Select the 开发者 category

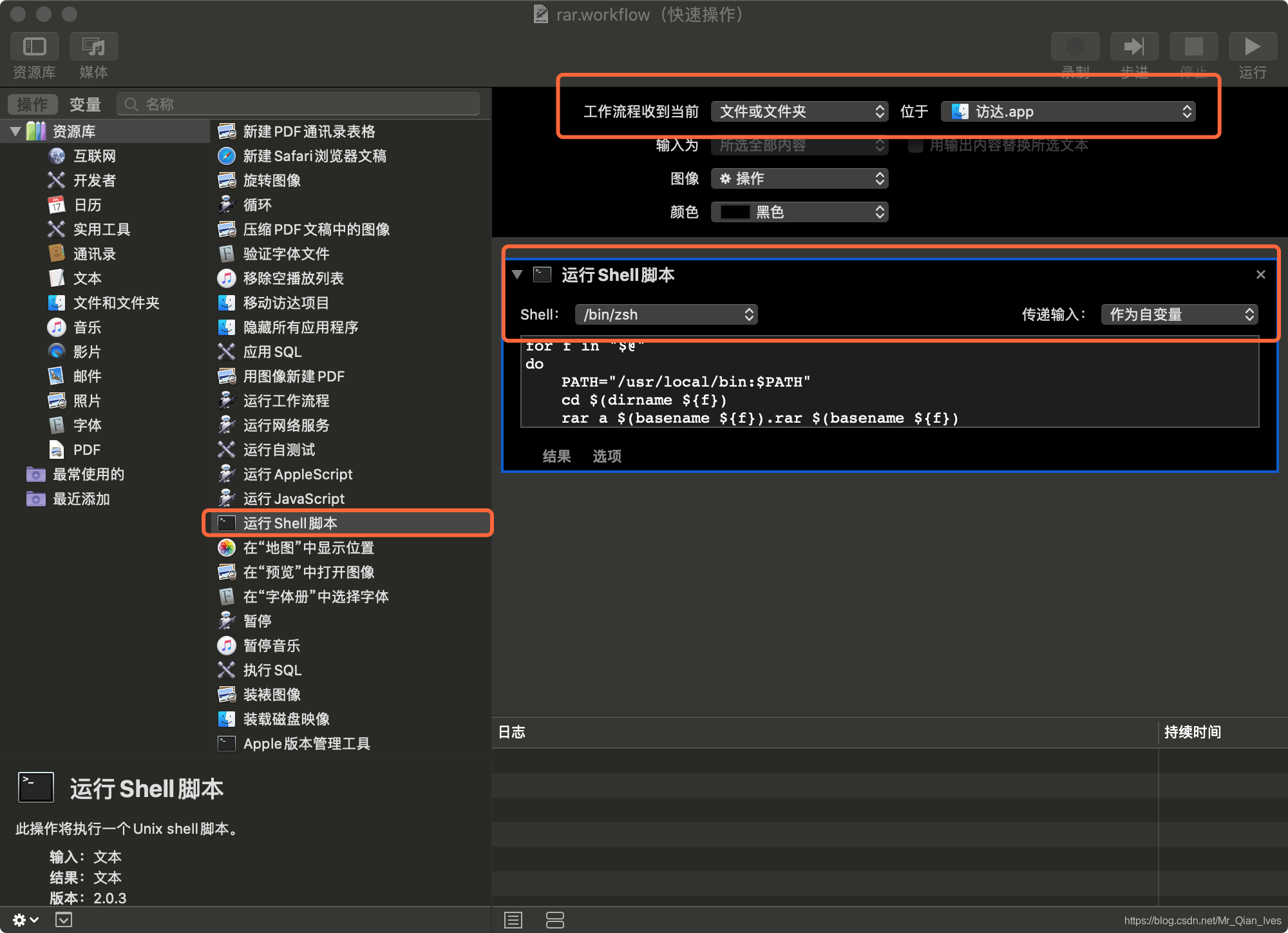point(94,180)
